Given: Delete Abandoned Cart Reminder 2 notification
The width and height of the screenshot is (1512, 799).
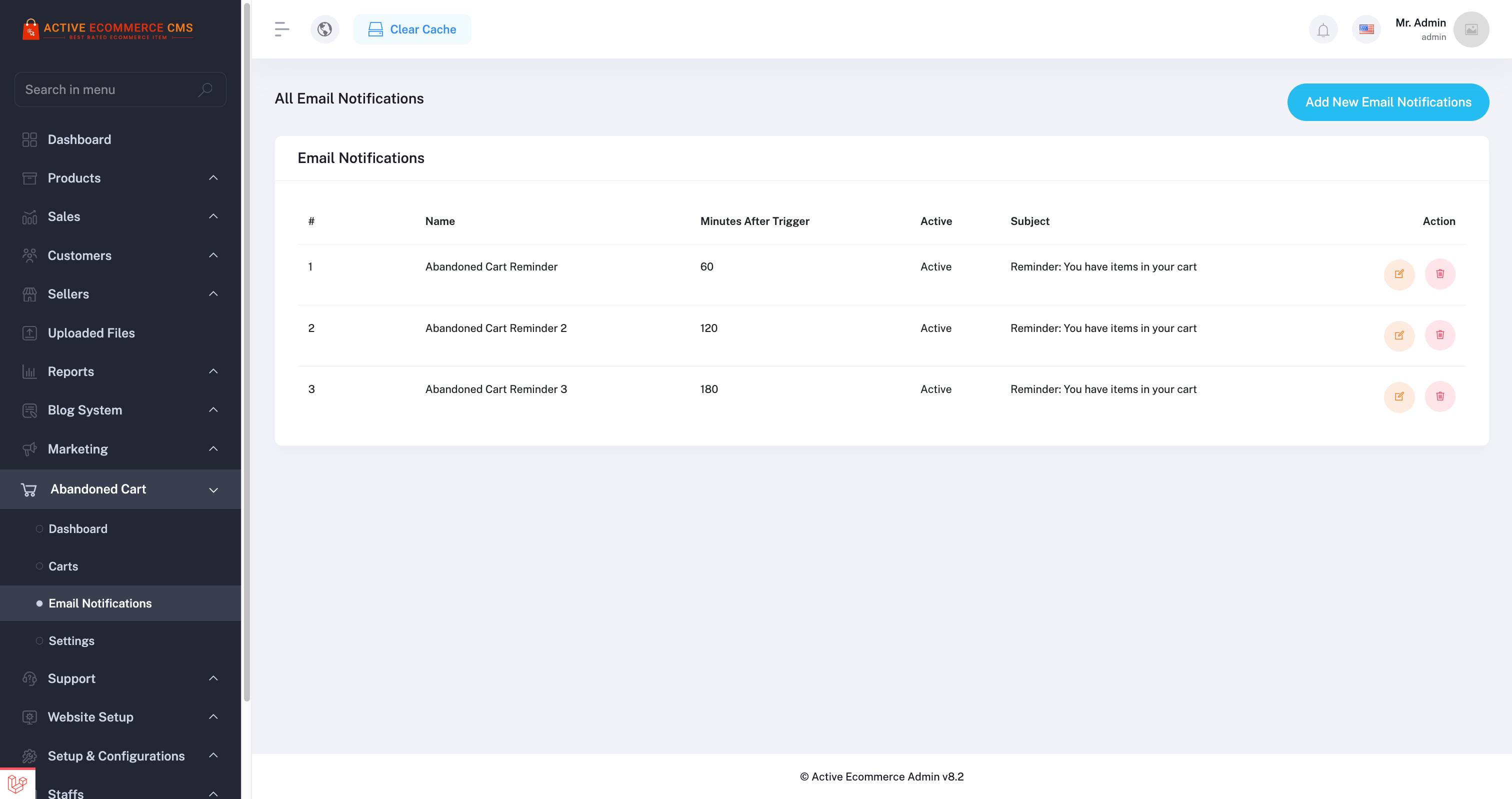Looking at the screenshot, I should pyautogui.click(x=1439, y=335).
